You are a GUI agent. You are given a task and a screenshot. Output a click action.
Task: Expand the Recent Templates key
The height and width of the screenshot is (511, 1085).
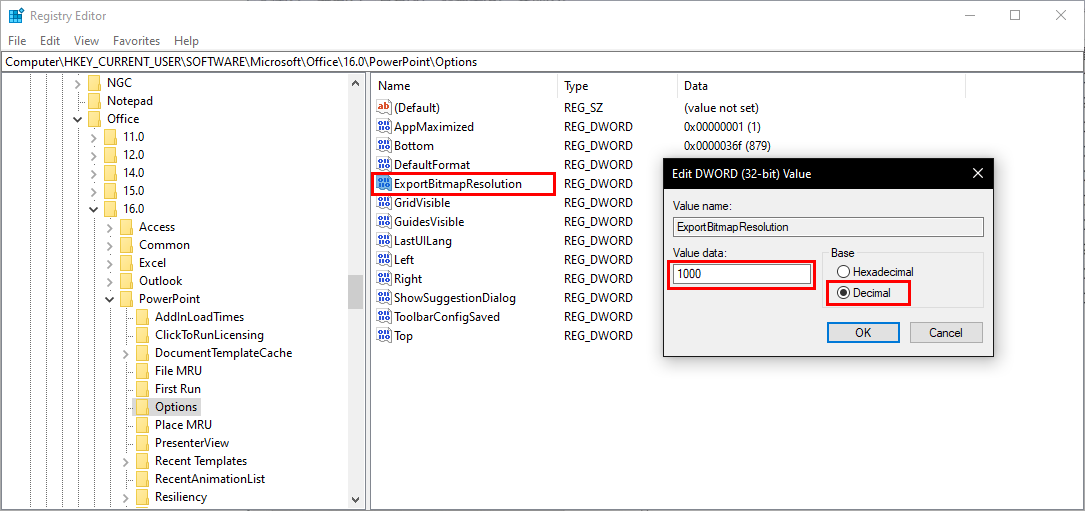126,461
